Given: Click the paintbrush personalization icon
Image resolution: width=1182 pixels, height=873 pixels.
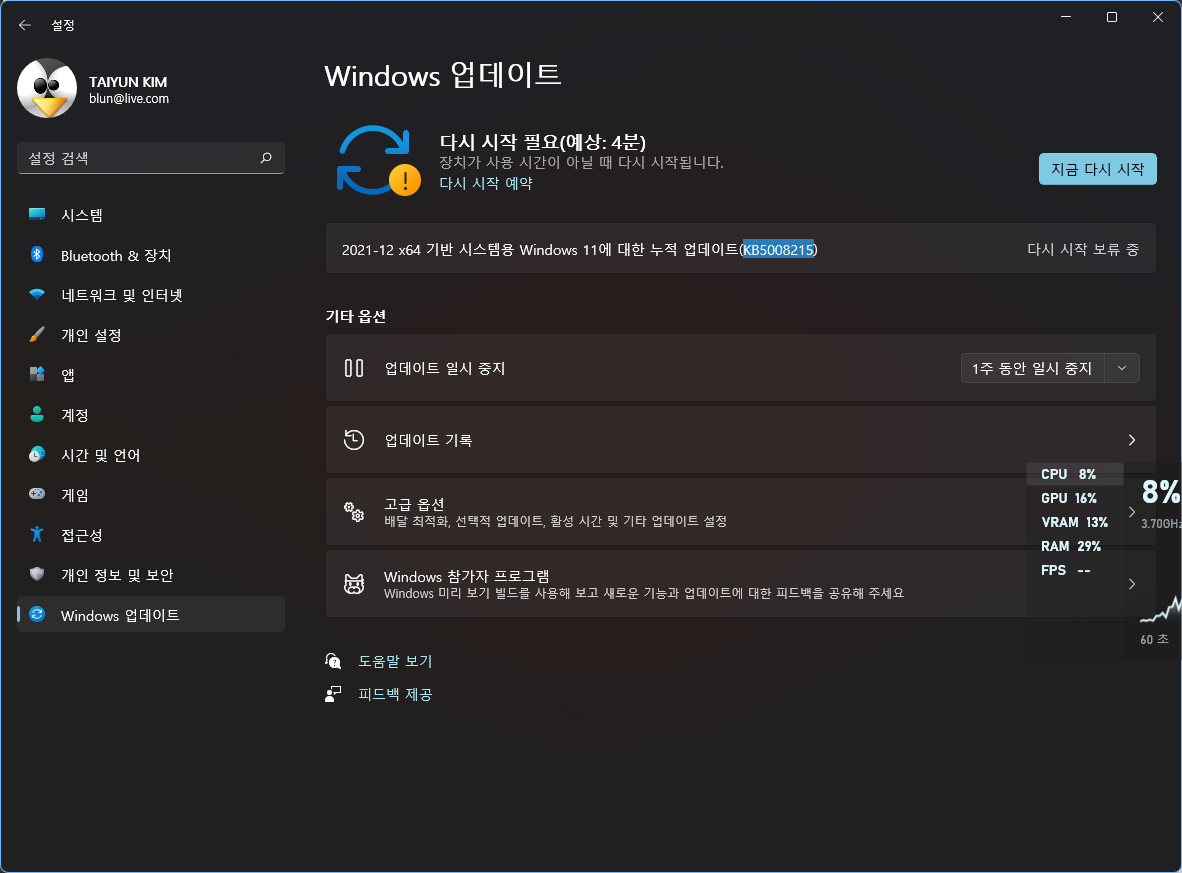Looking at the screenshot, I should pyautogui.click(x=37, y=334).
